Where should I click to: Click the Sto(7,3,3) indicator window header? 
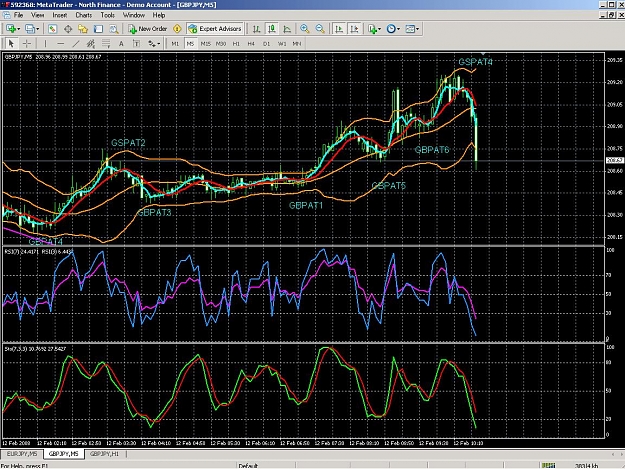point(35,349)
